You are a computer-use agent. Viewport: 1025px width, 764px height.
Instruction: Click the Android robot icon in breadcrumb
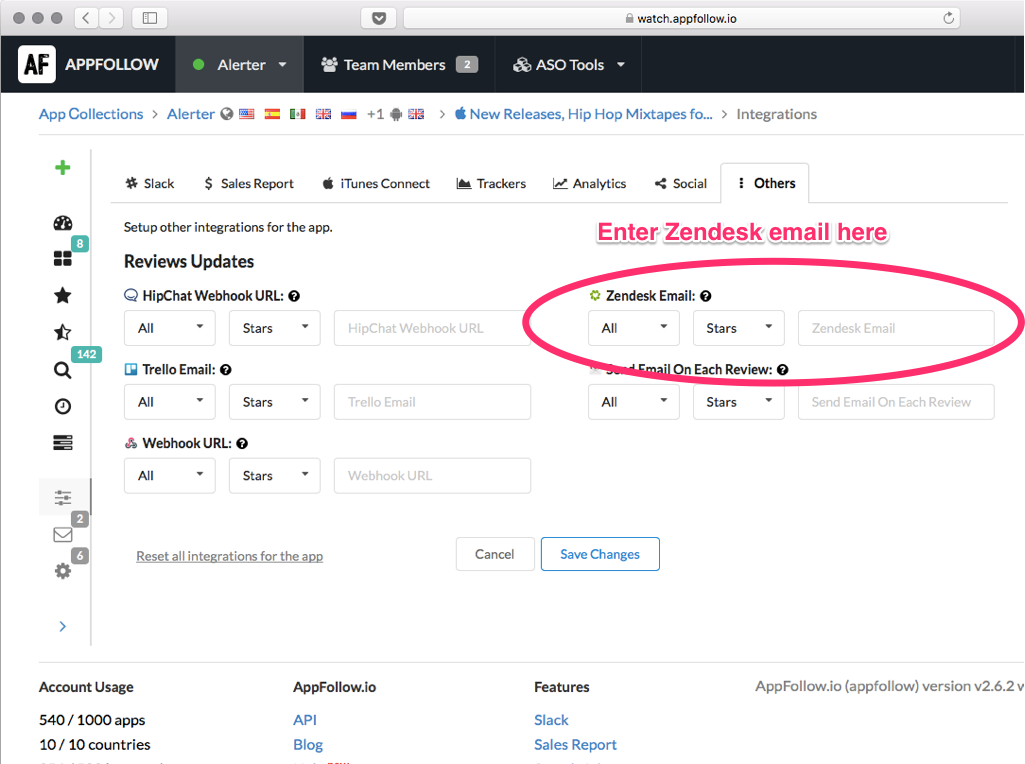(x=395, y=114)
